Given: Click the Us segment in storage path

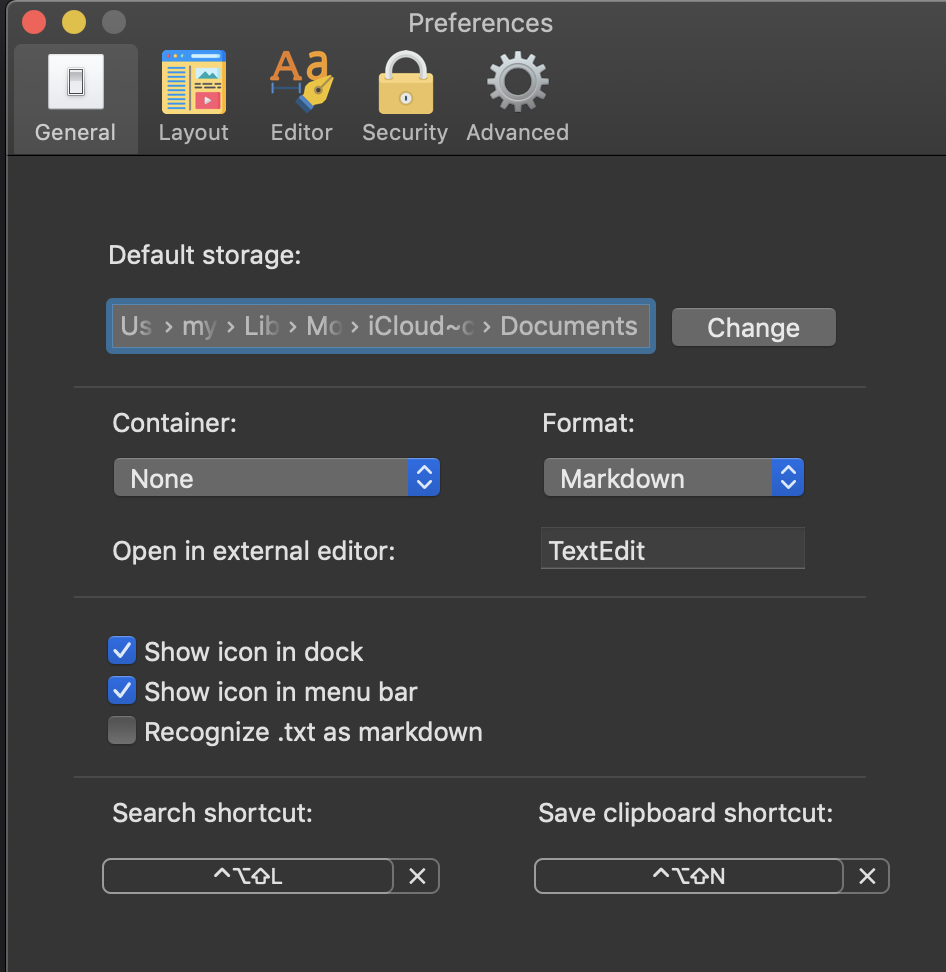Looking at the screenshot, I should click(136, 326).
